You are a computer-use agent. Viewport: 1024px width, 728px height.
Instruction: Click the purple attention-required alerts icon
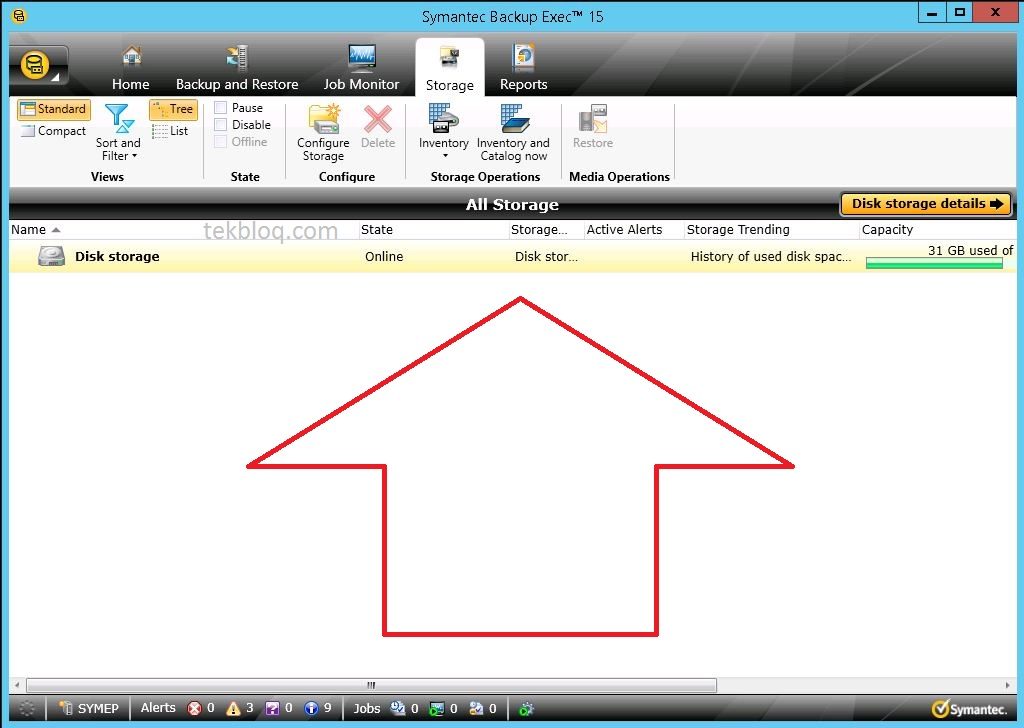click(x=272, y=708)
